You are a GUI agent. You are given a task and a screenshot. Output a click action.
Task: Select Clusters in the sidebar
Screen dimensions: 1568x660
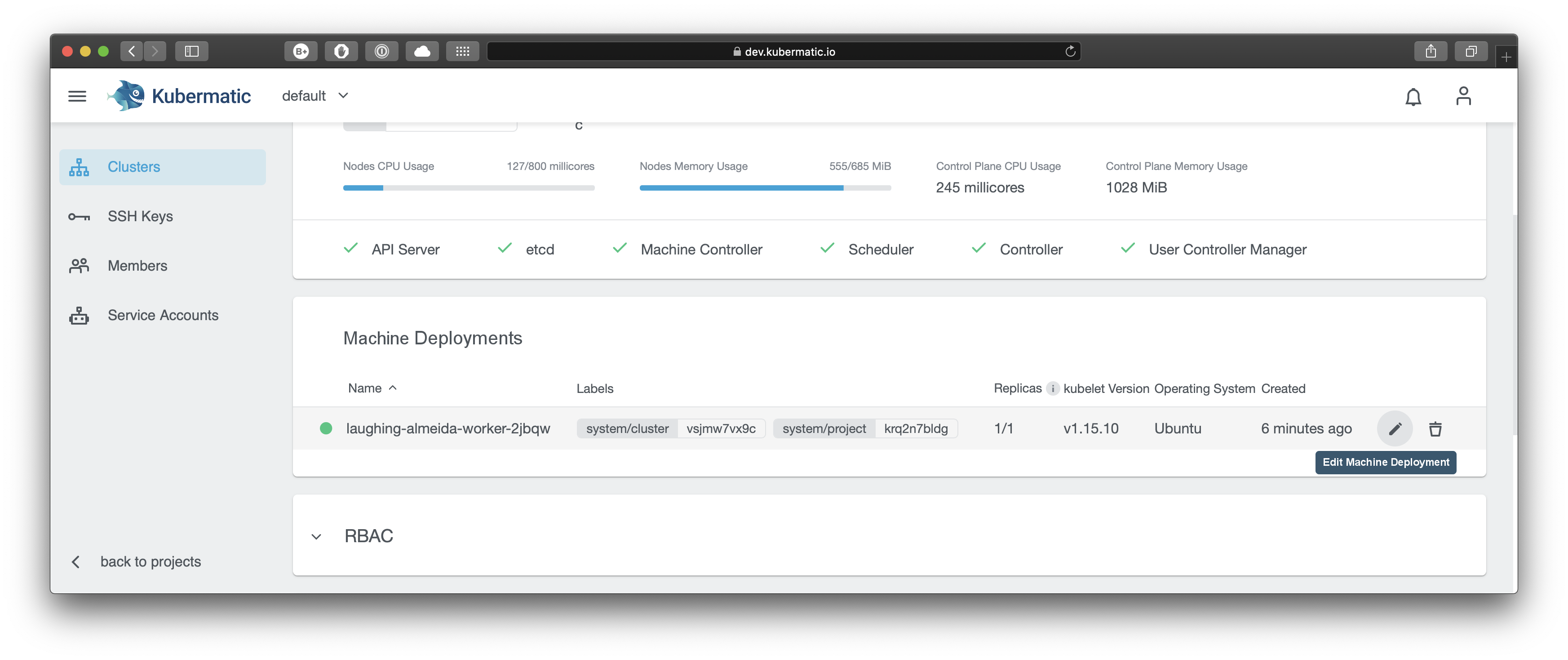pos(134,166)
